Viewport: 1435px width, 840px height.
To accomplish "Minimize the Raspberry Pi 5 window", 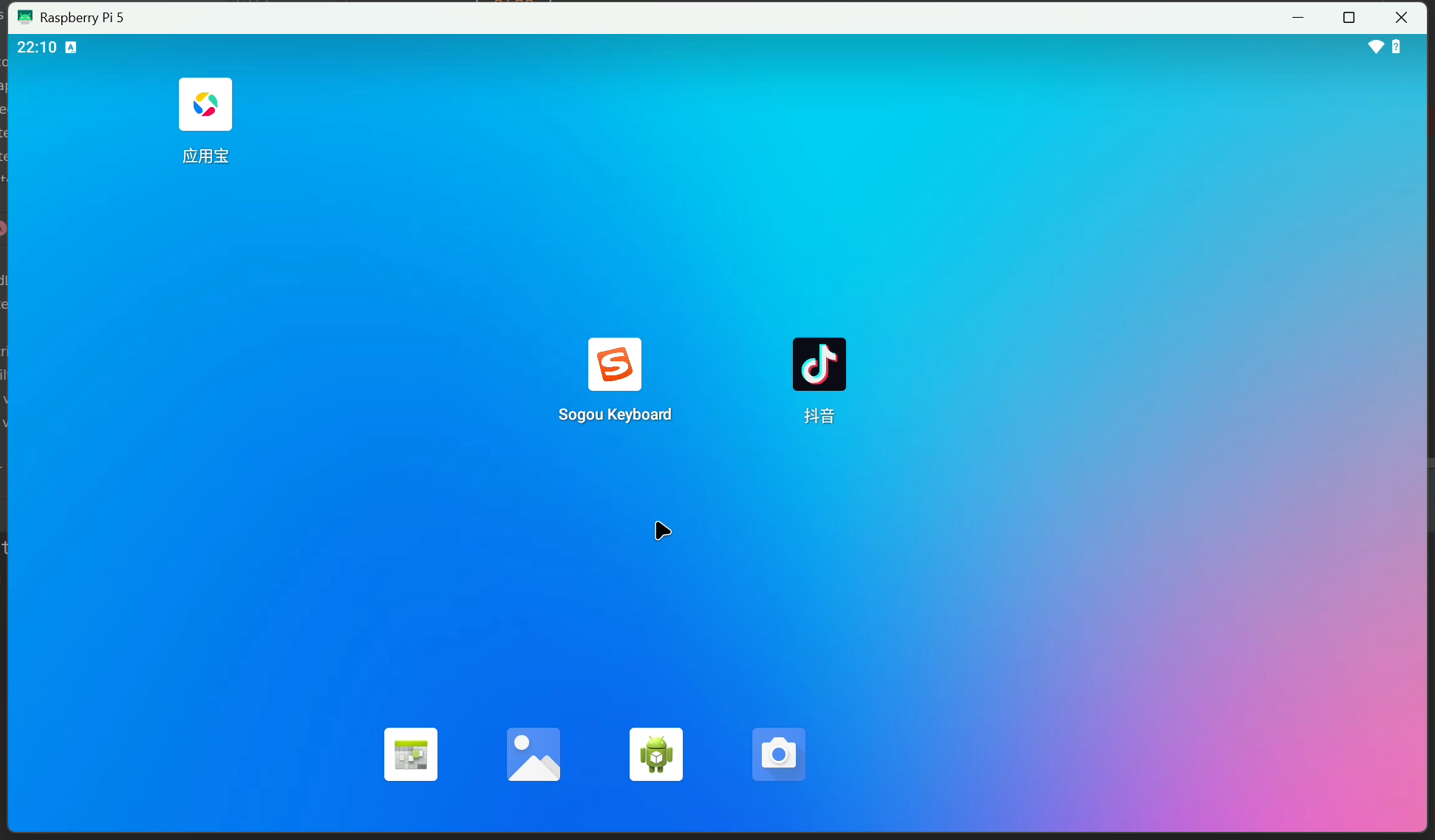I will click(1298, 17).
